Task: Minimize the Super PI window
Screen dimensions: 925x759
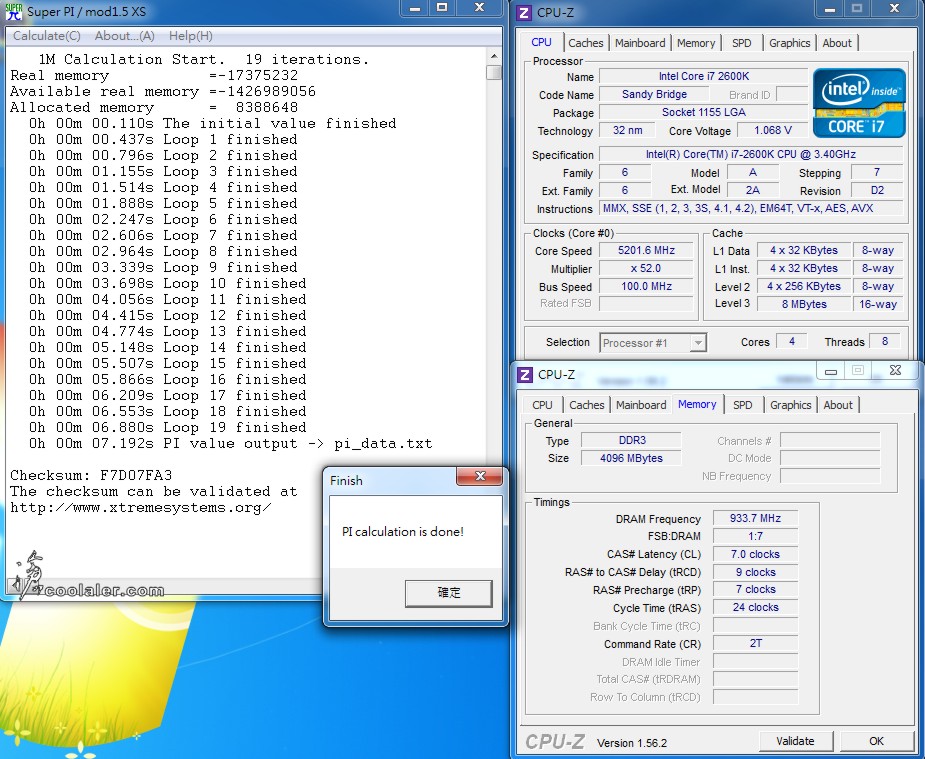Action: (x=415, y=8)
